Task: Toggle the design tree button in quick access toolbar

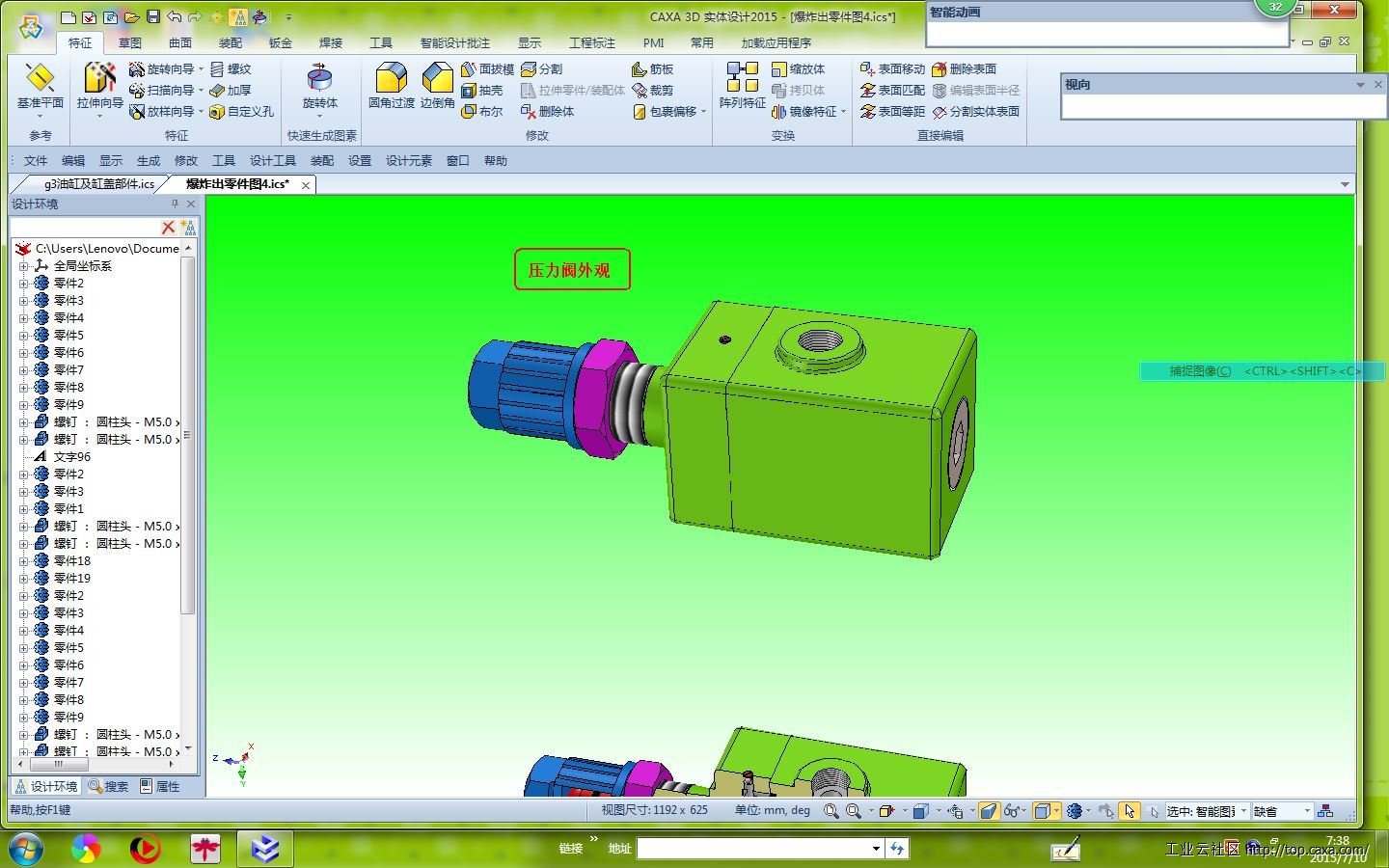Action: [238, 16]
